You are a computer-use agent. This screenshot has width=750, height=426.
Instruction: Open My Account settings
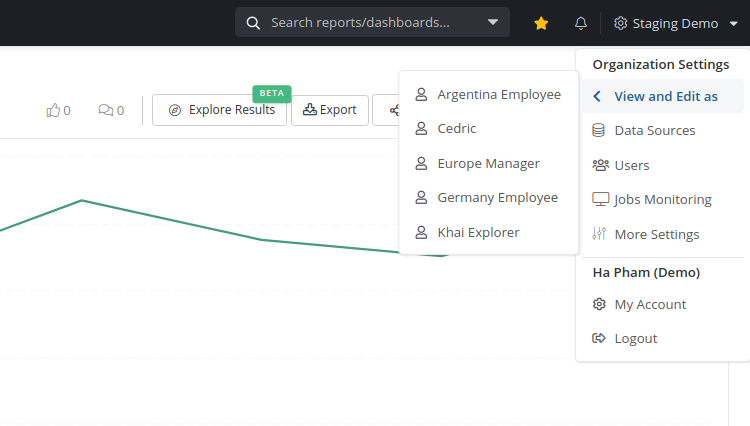663,304
